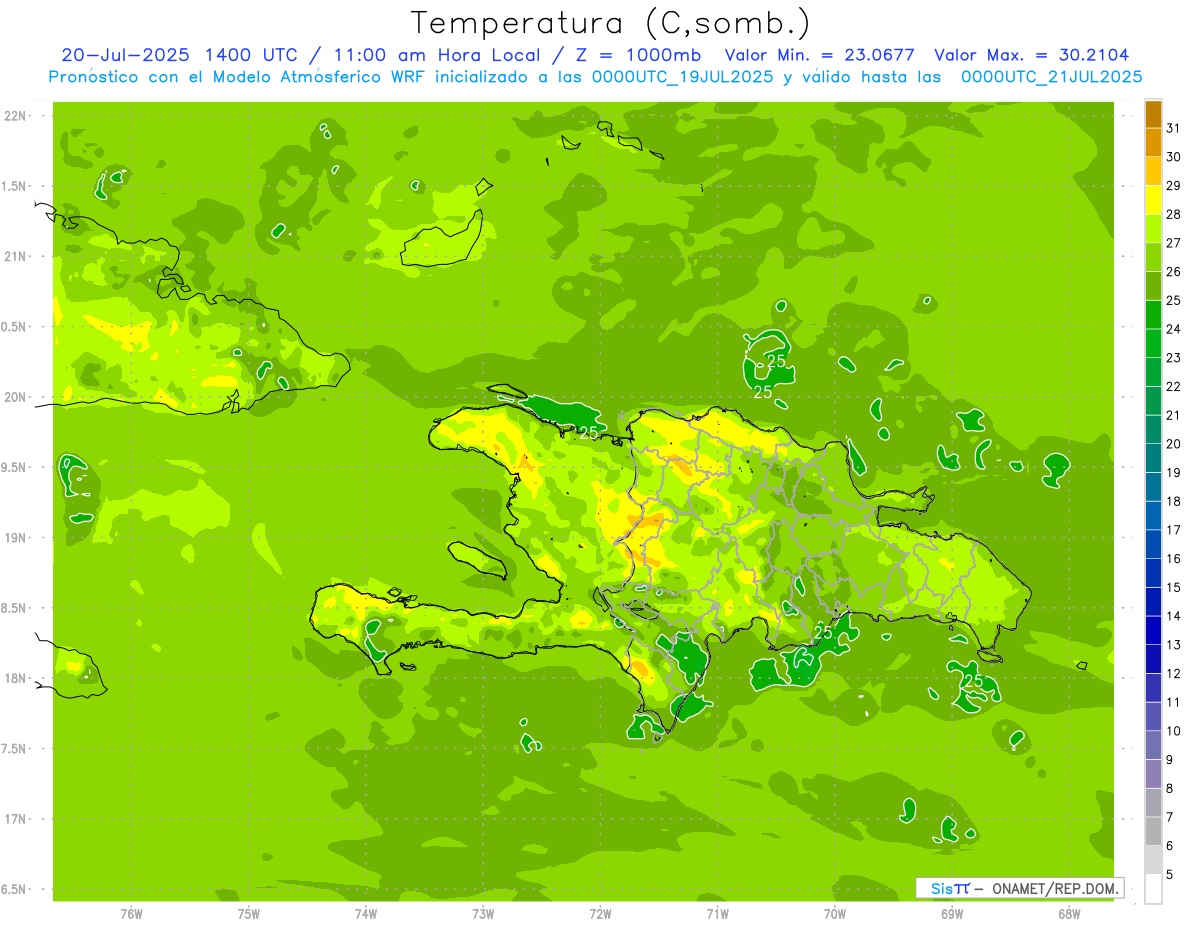Select the "0000UTC_21JUL2025" valid-until time

(x=1052, y=77)
